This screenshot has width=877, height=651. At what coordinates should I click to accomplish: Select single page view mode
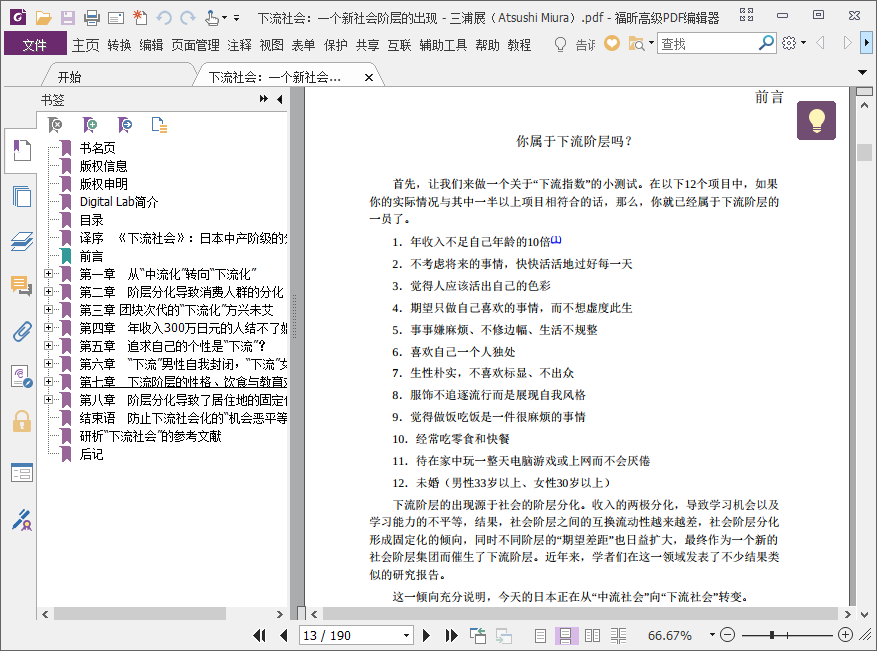click(x=540, y=635)
